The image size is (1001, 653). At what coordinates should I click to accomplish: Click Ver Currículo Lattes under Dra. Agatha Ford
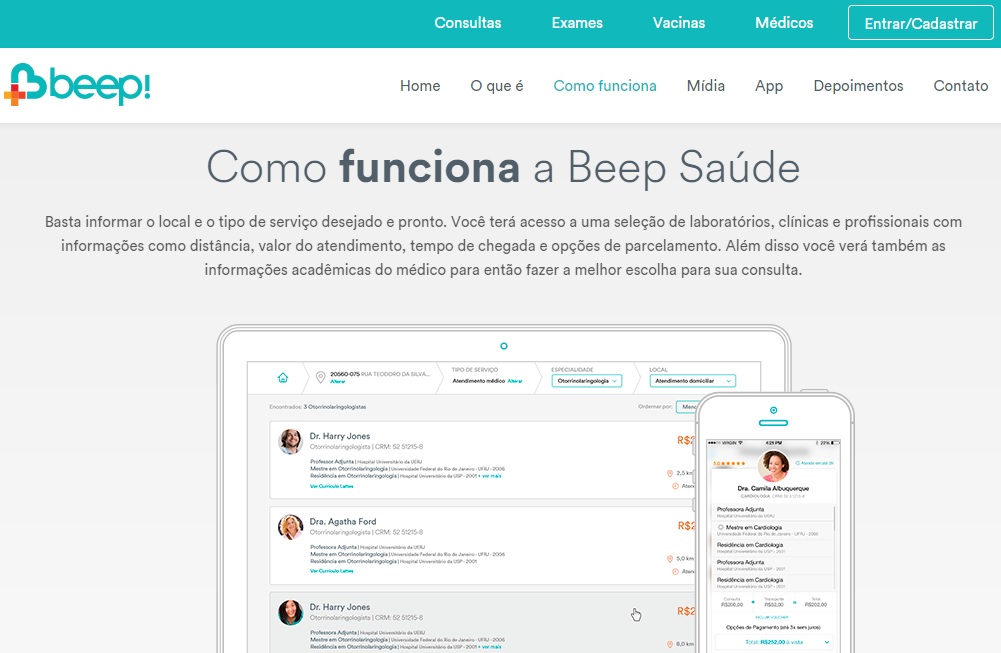331,571
